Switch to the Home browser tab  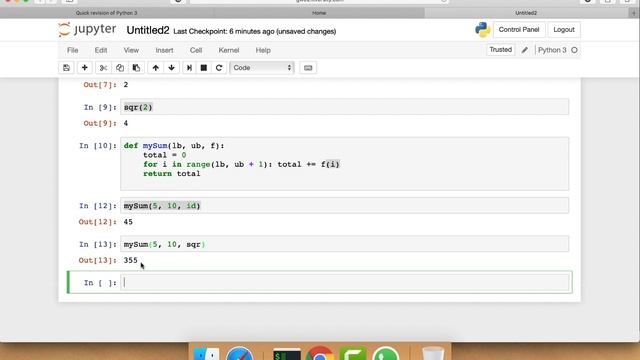point(319,13)
